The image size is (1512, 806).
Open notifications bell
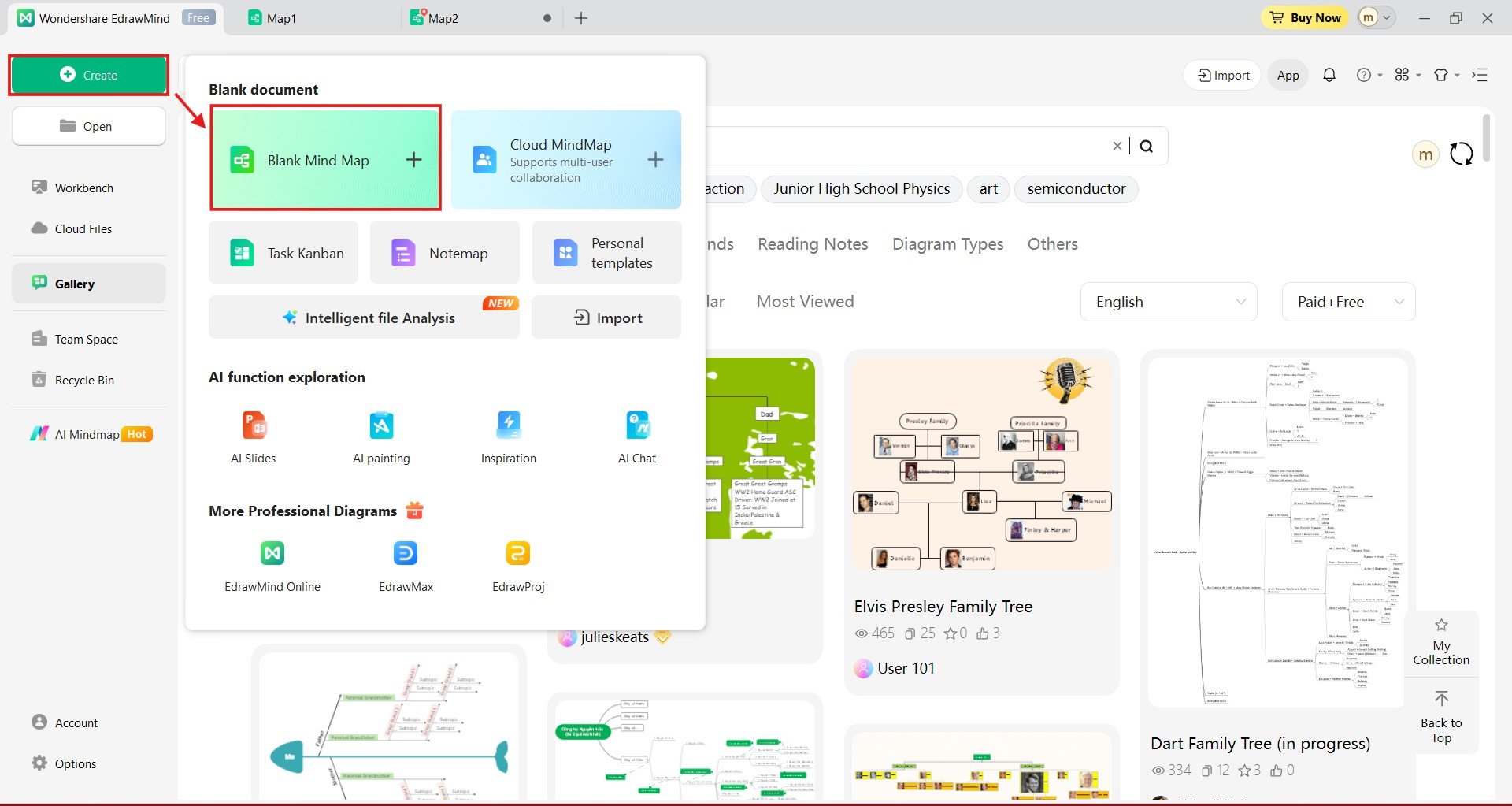coord(1329,75)
